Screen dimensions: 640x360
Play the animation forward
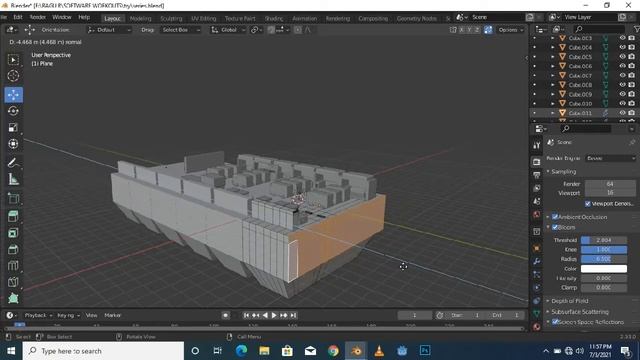(x=274, y=315)
